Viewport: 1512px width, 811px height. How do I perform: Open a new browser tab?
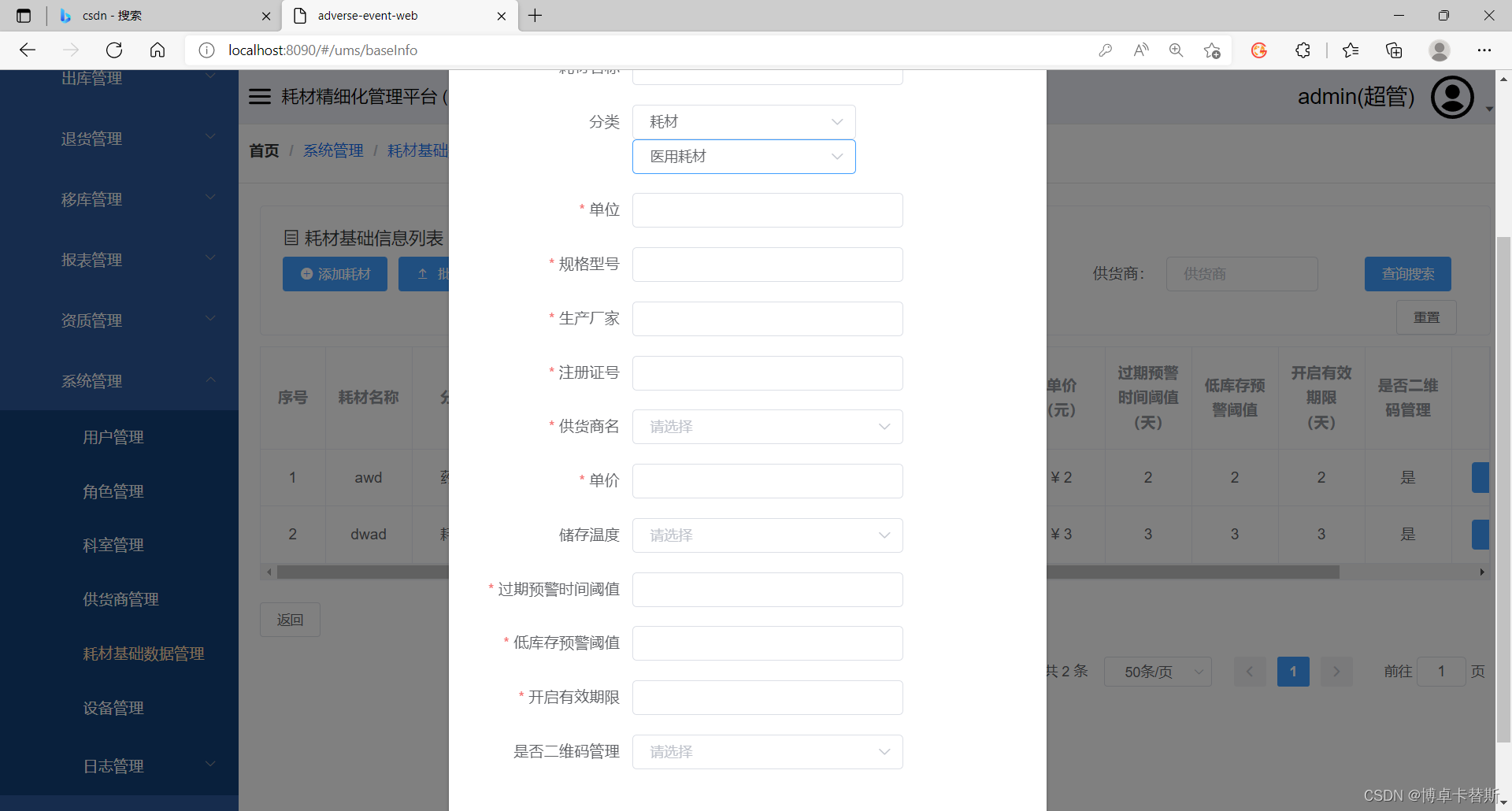pos(535,16)
